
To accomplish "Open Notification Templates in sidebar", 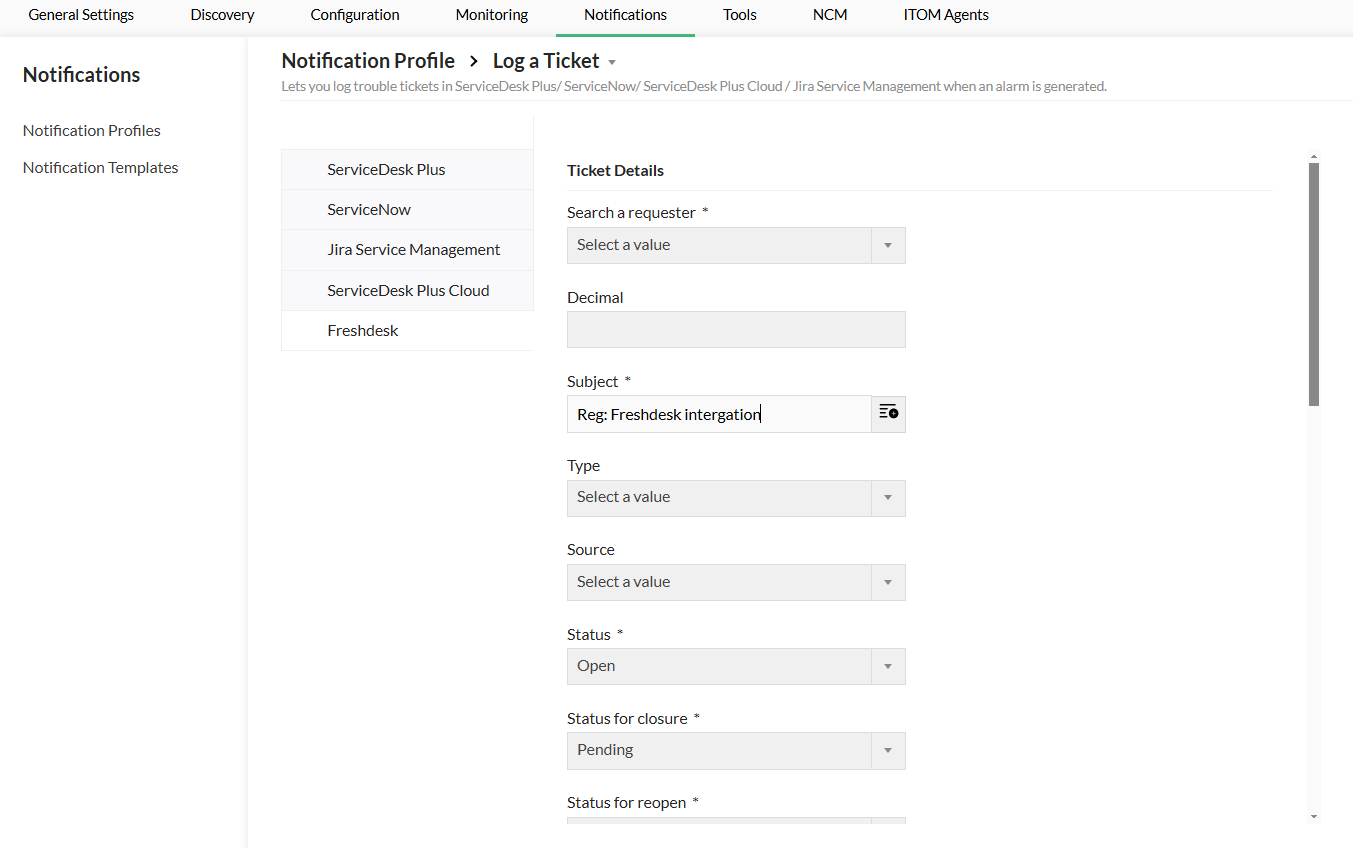I will point(100,168).
